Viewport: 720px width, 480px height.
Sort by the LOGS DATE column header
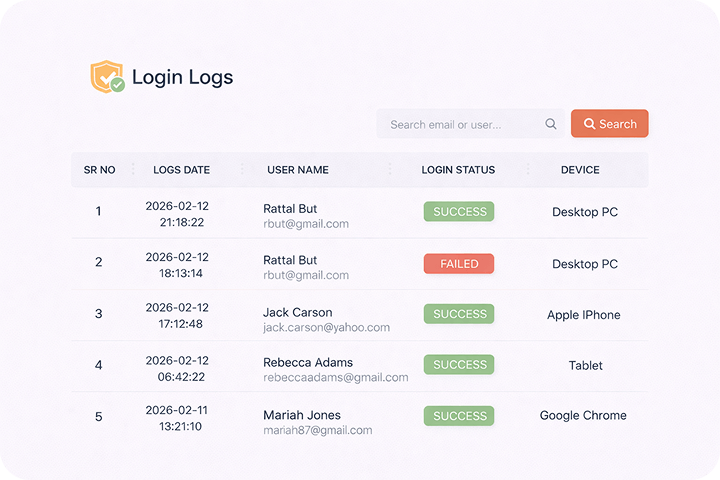[x=181, y=170]
